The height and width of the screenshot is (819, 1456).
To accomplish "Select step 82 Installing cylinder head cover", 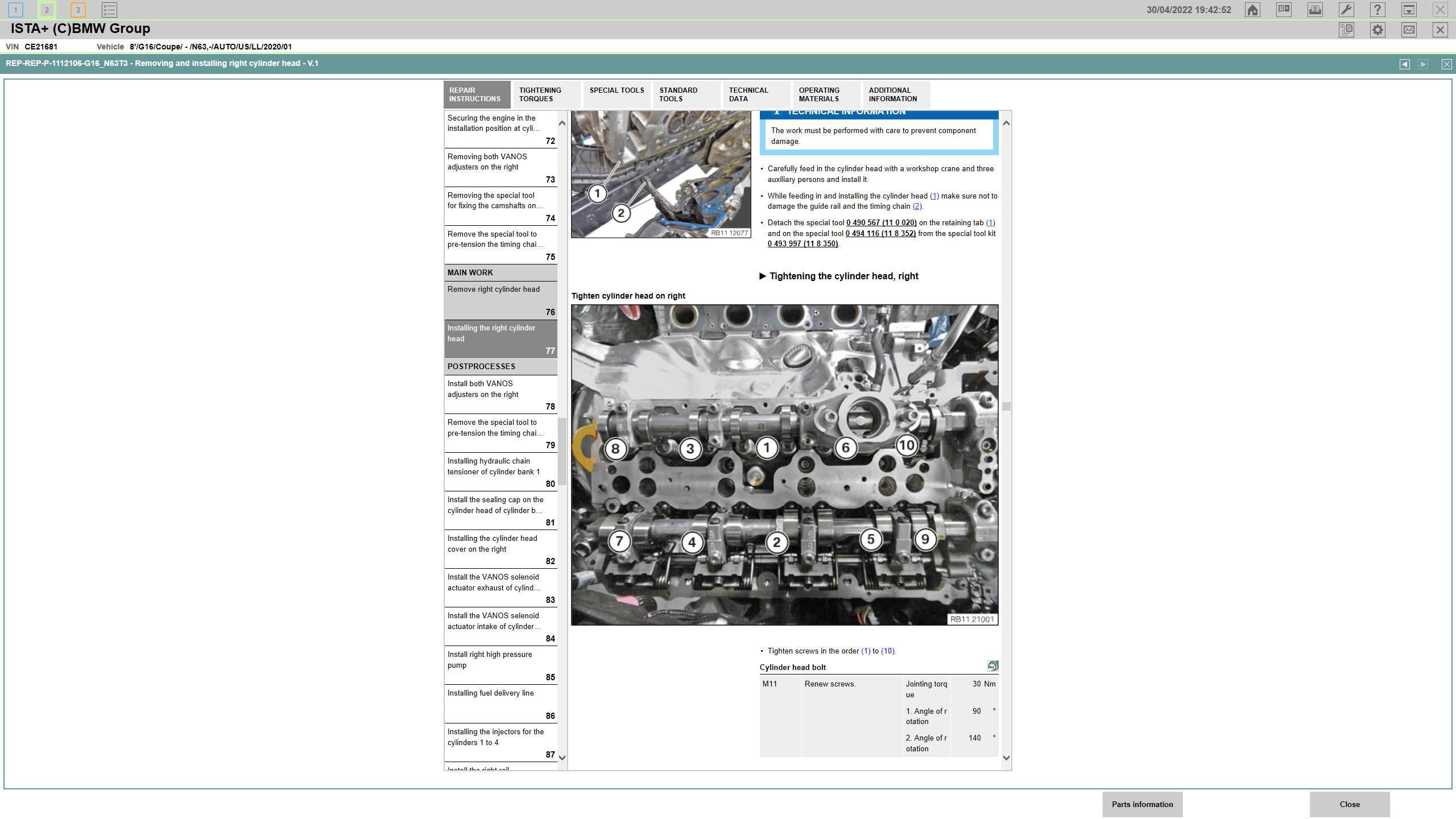I will (500, 550).
